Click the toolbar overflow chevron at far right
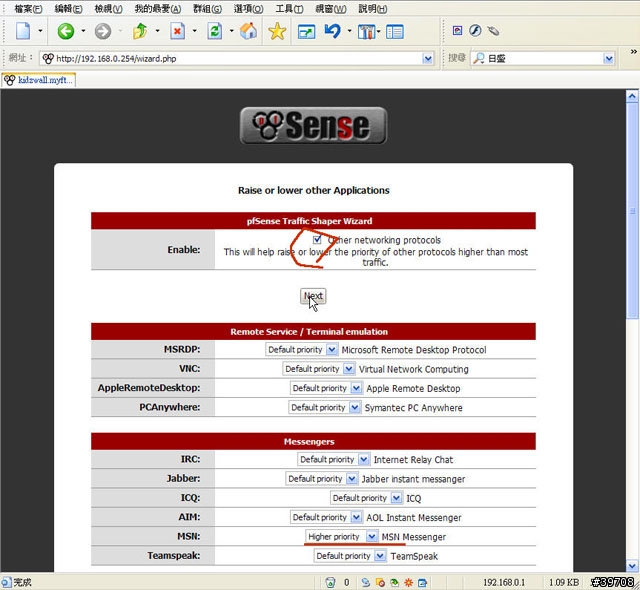The image size is (640, 590). coord(633,51)
